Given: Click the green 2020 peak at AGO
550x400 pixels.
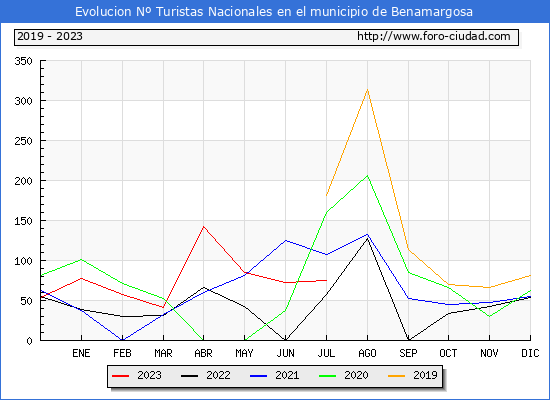Looking at the screenshot, I should [x=367, y=175].
